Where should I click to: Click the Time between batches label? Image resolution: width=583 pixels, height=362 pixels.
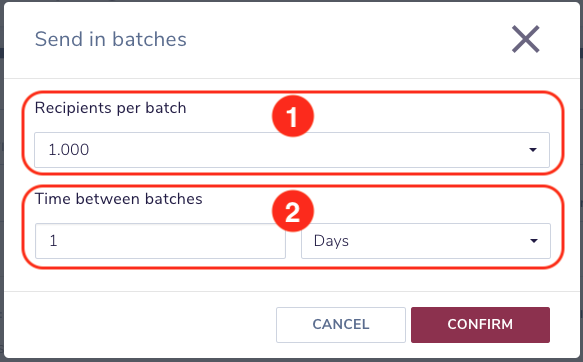119,199
